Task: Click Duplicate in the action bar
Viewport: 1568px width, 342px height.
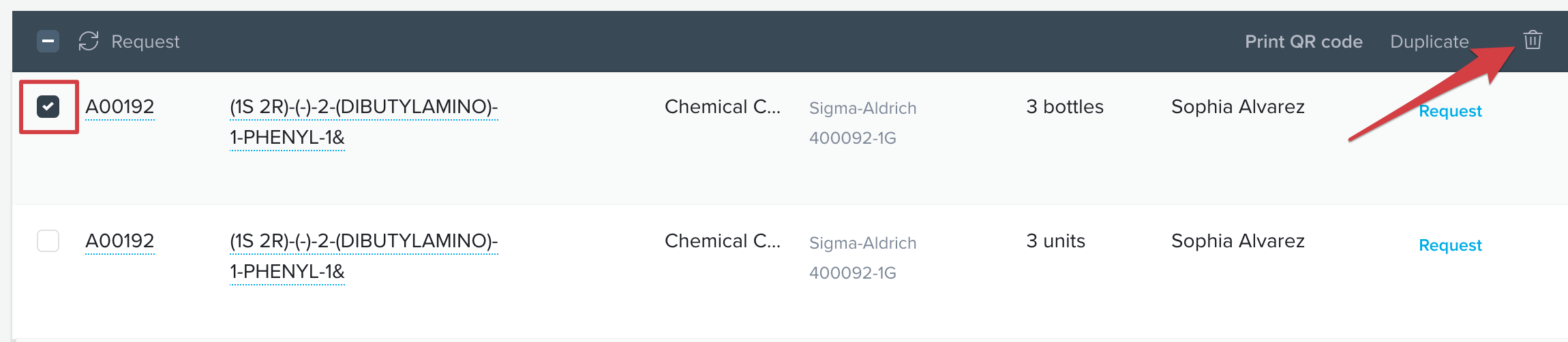Action: click(1429, 42)
